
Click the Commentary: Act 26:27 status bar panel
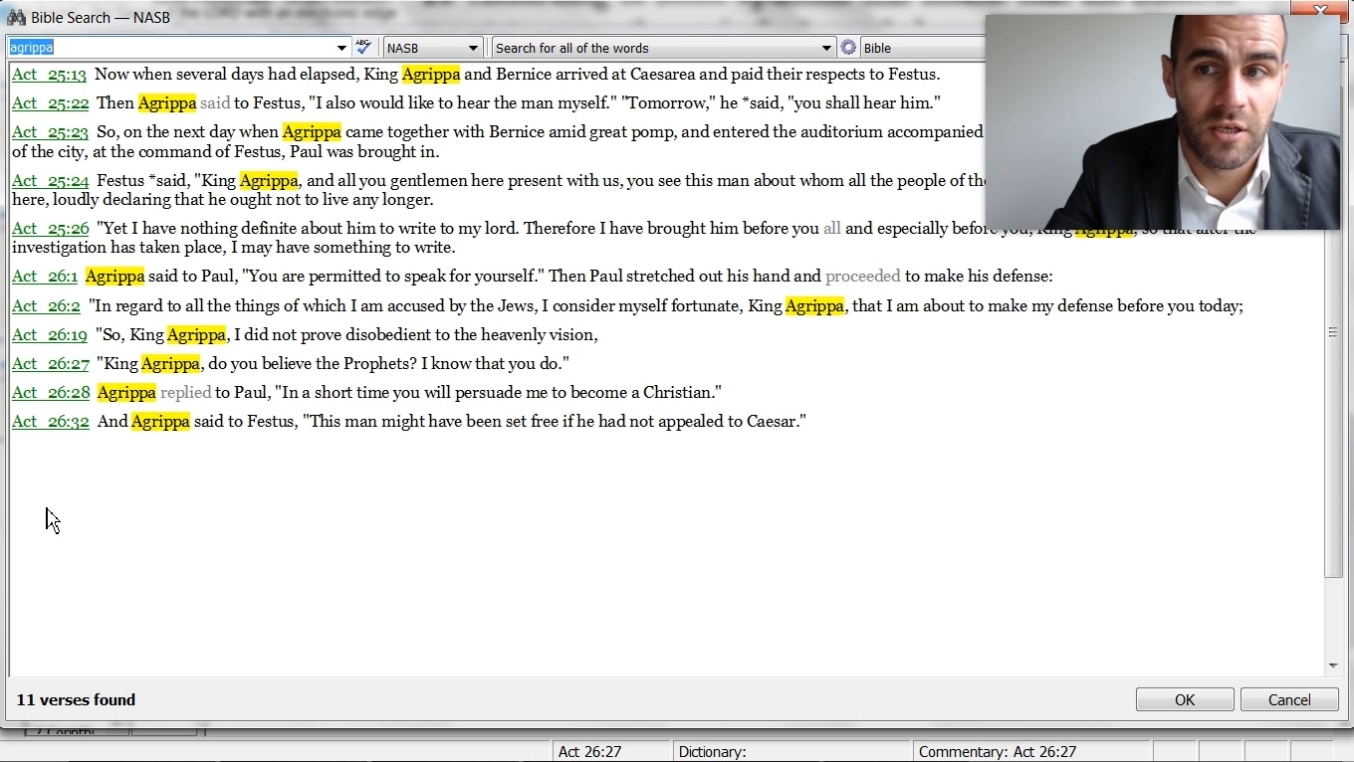997,752
